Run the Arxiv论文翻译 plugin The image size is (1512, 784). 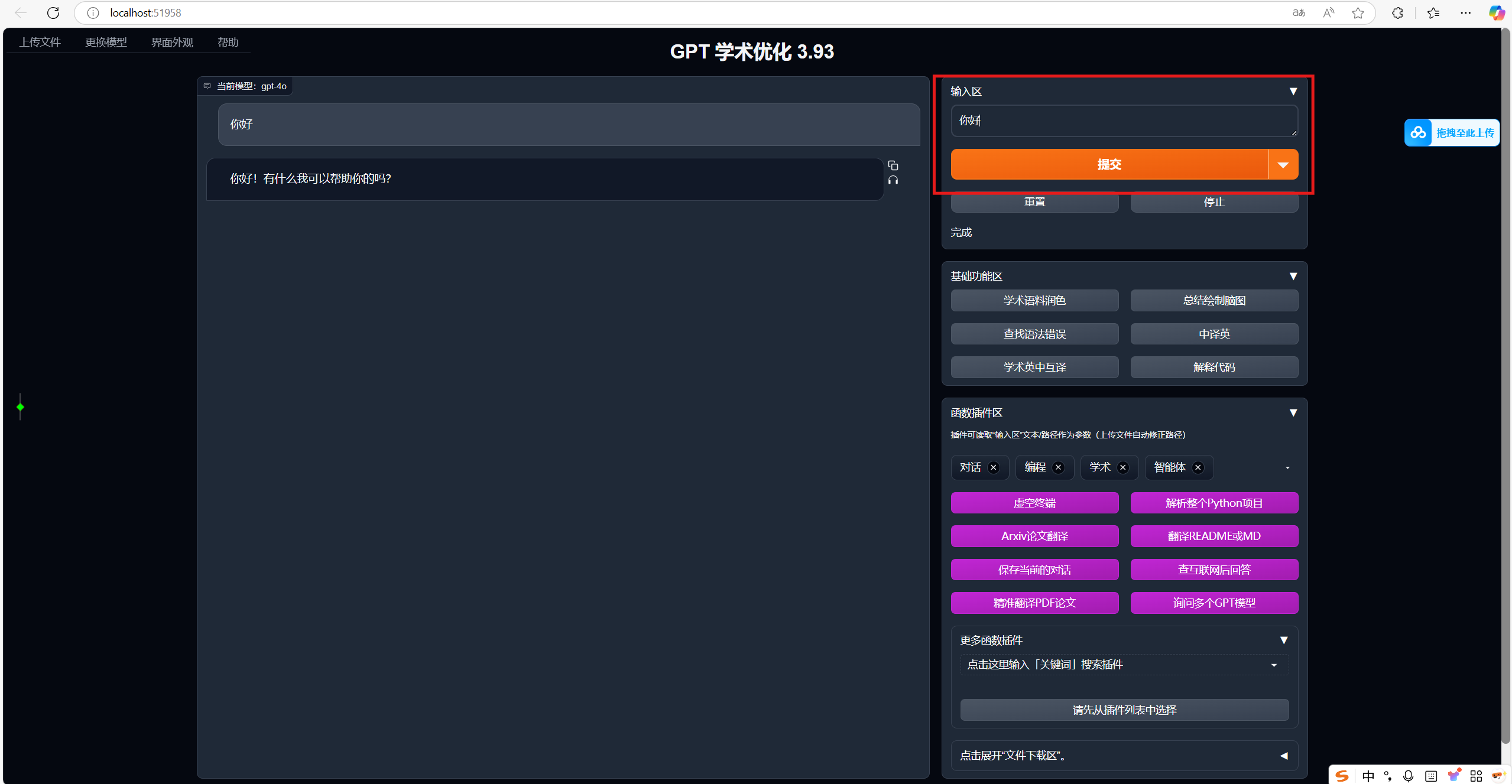tap(1034, 536)
